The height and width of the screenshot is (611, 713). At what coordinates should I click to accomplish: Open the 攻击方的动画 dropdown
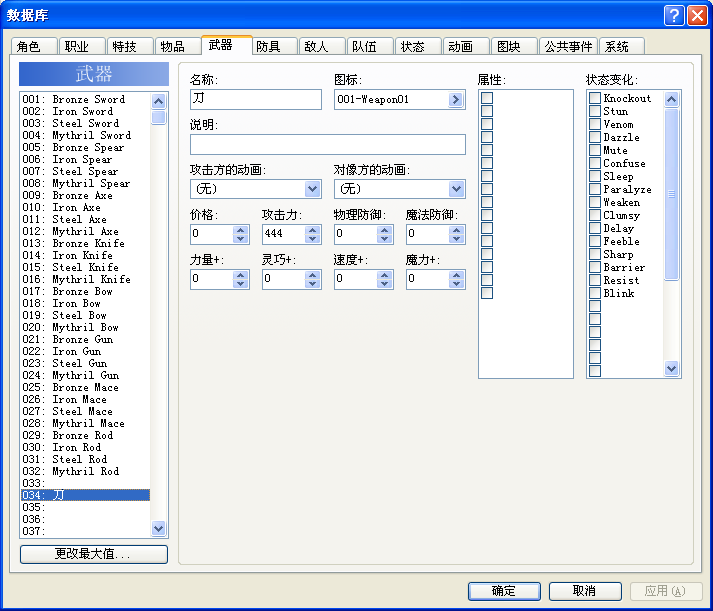[312, 189]
